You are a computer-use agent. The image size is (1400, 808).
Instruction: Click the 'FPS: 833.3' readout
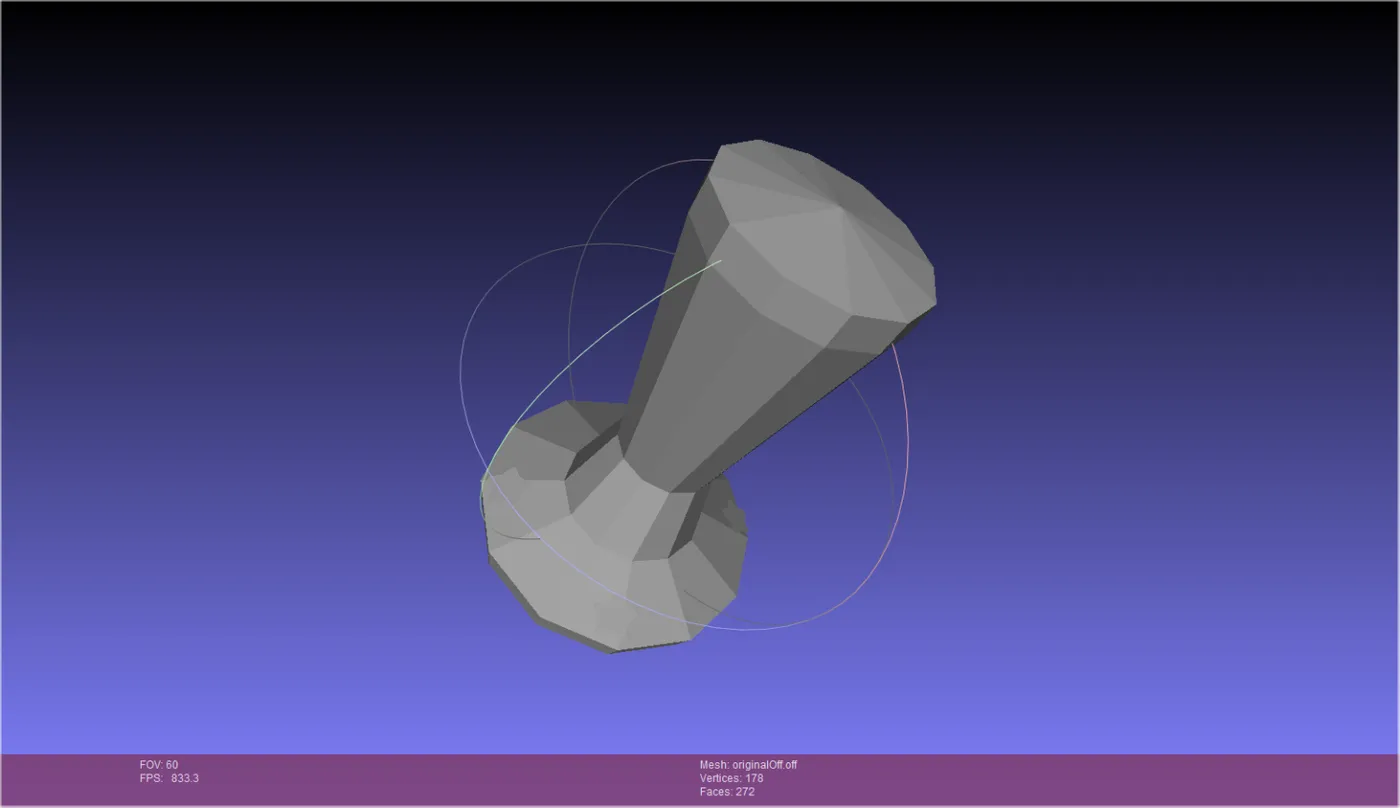tap(169, 778)
